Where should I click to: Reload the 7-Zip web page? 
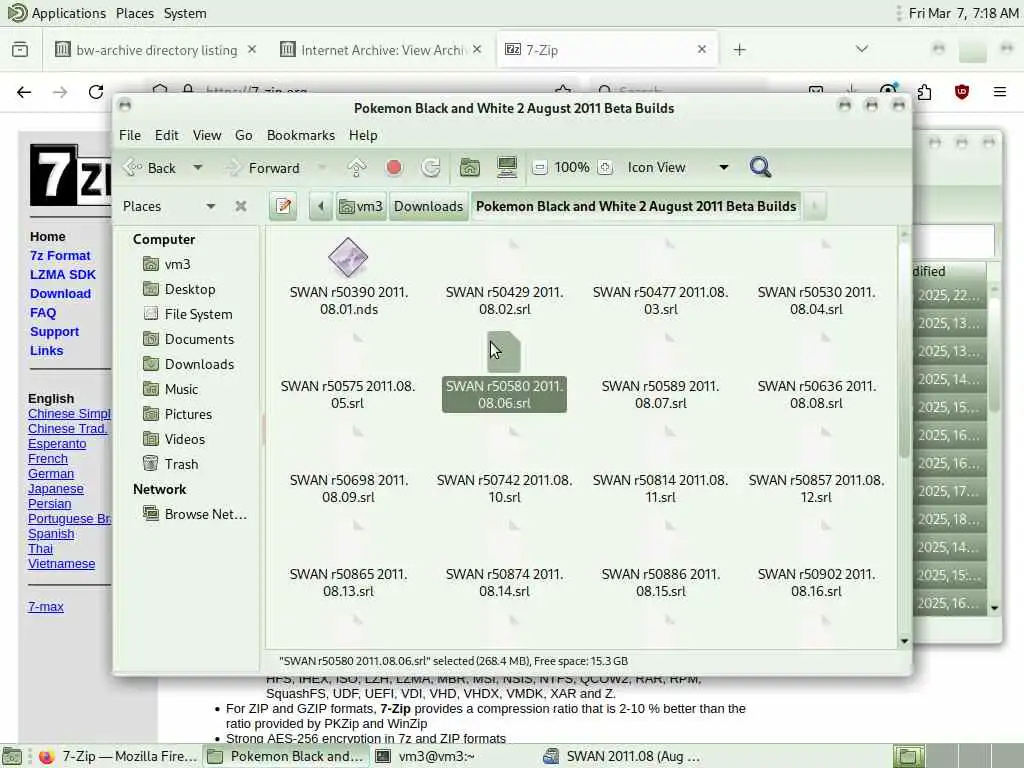click(x=96, y=92)
